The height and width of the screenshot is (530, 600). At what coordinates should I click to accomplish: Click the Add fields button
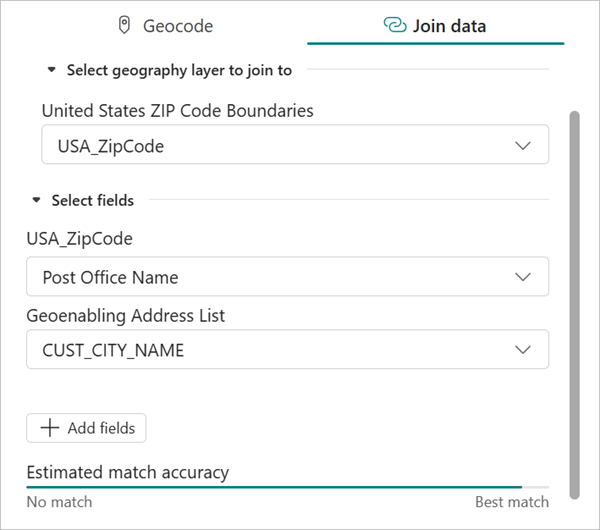pyautogui.click(x=86, y=428)
